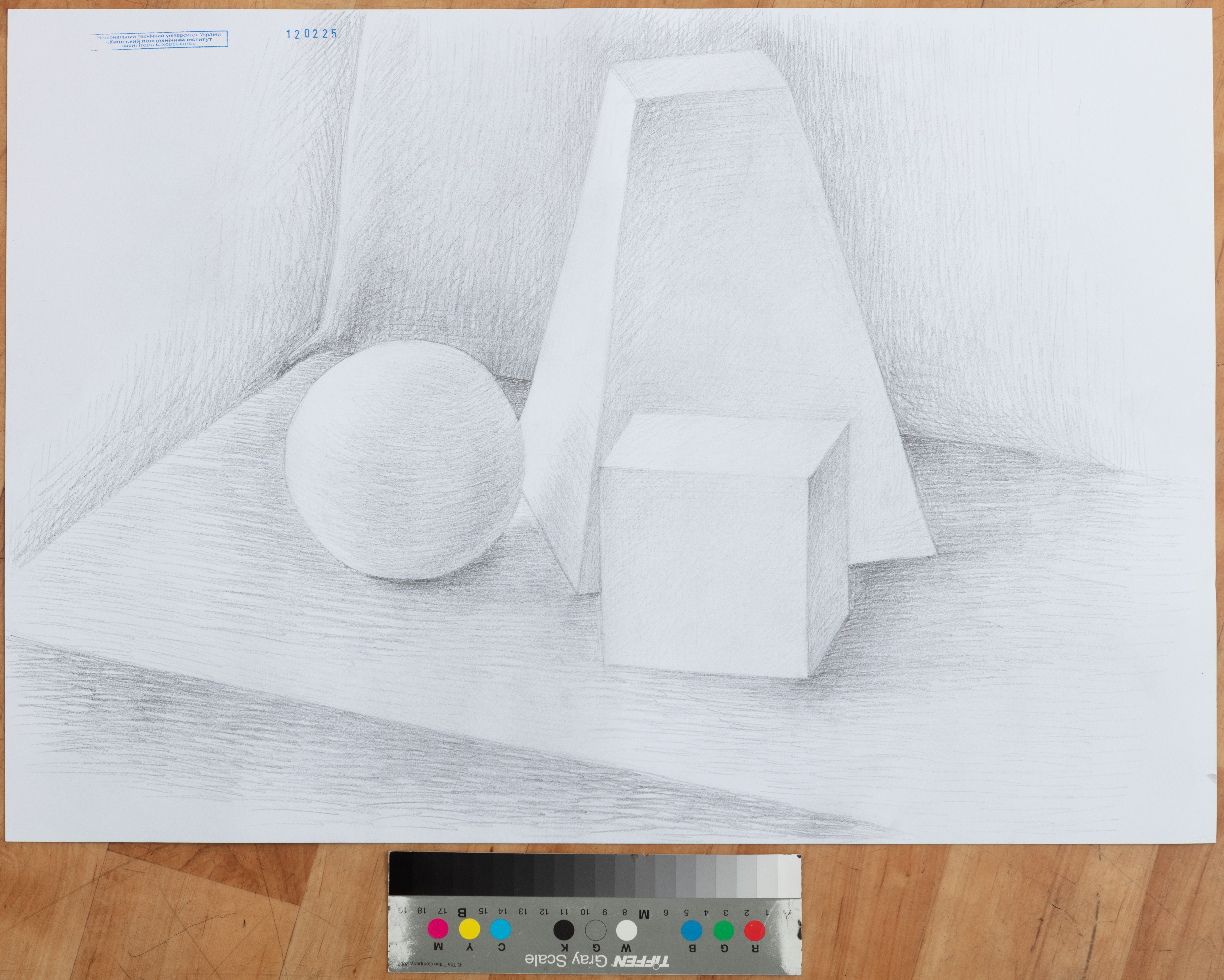The height and width of the screenshot is (980, 1224).
Task: Click step number "11" on gray scale
Action: [x=564, y=912]
